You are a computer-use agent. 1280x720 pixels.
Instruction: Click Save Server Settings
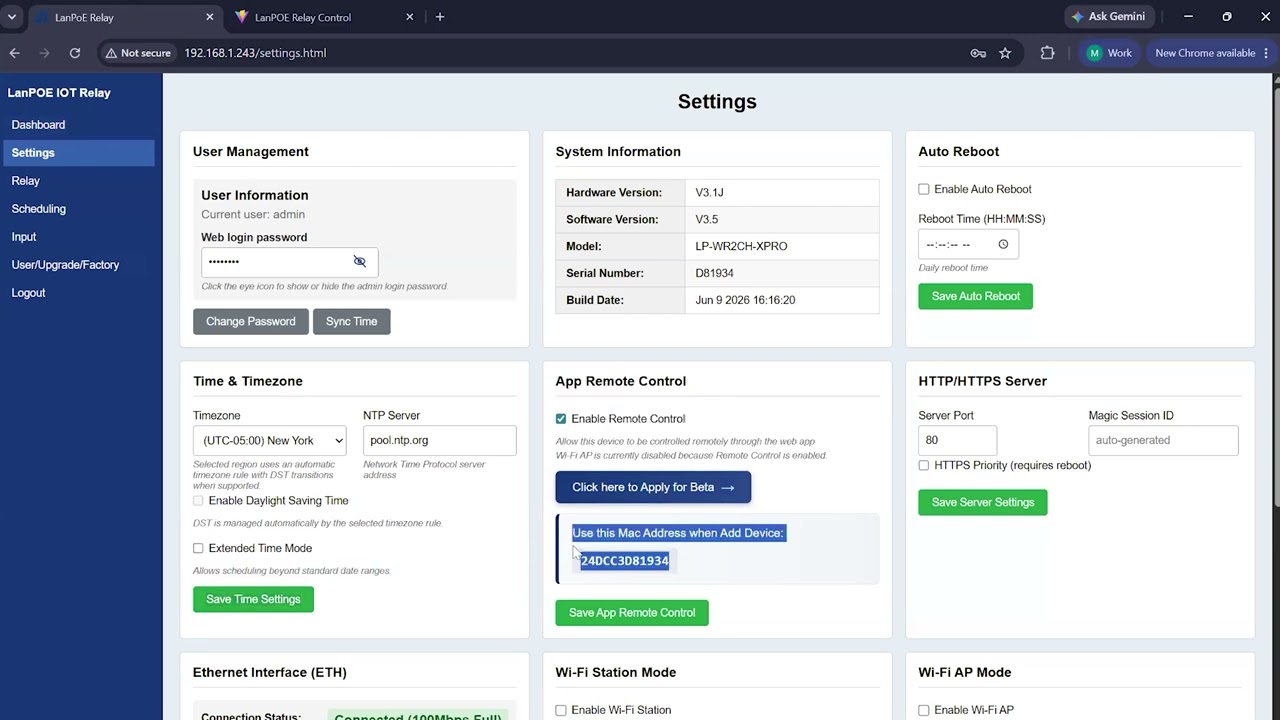click(983, 502)
